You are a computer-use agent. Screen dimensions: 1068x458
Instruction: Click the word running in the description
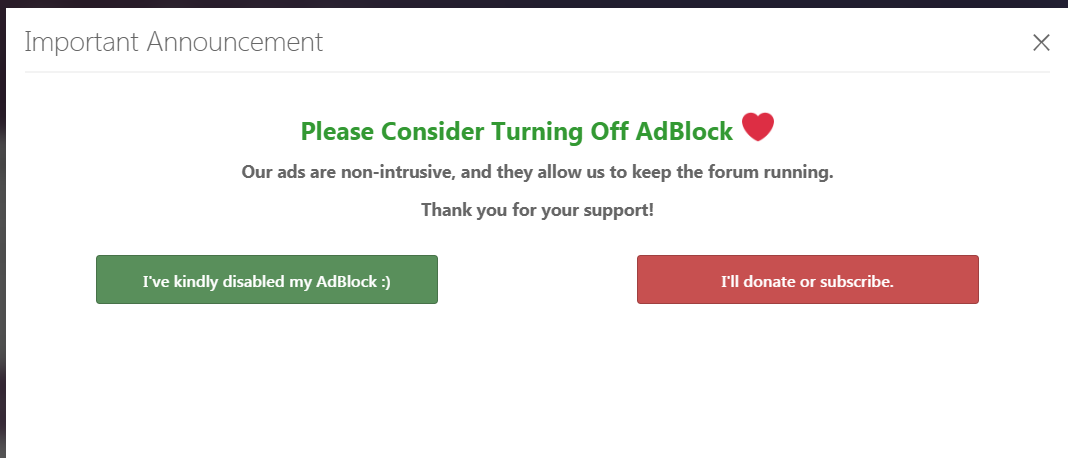pyautogui.click(x=801, y=172)
